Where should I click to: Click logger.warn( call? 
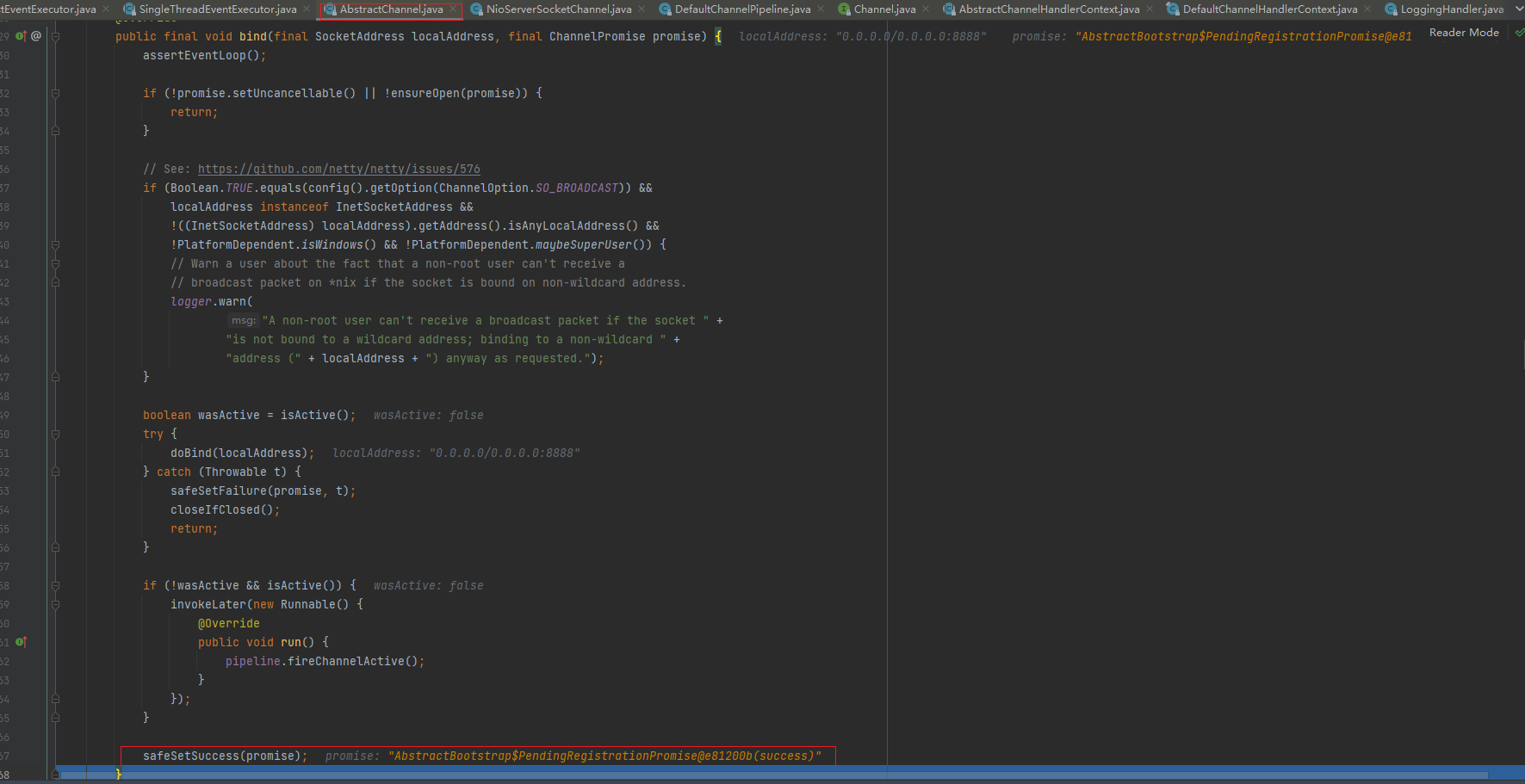pos(212,301)
